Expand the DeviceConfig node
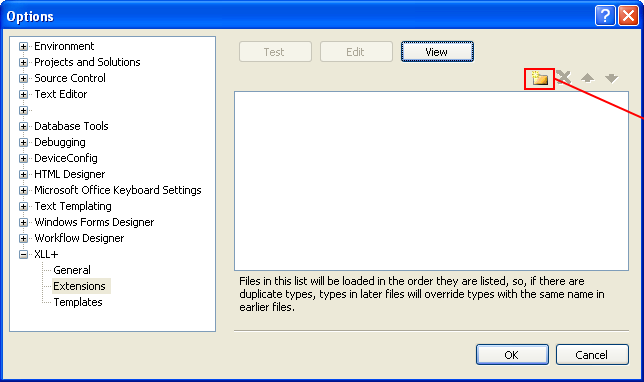Image resolution: width=644 pixels, height=382 pixels. 23,159
